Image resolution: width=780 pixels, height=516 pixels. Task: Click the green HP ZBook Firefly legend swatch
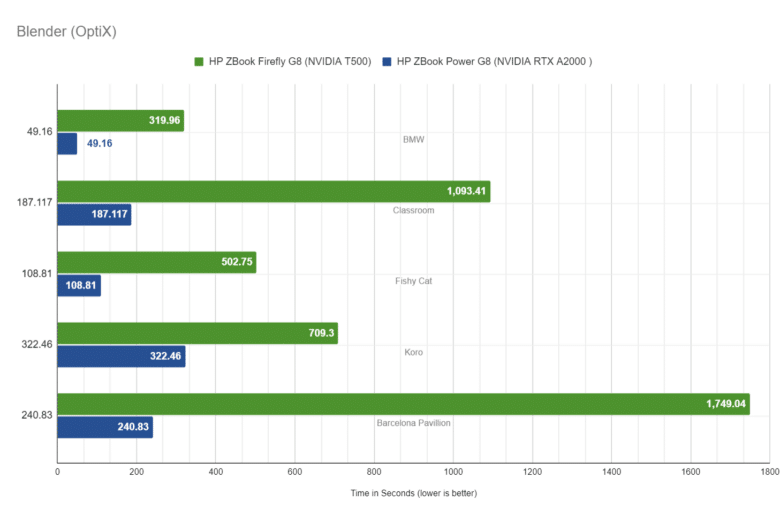click(x=199, y=62)
